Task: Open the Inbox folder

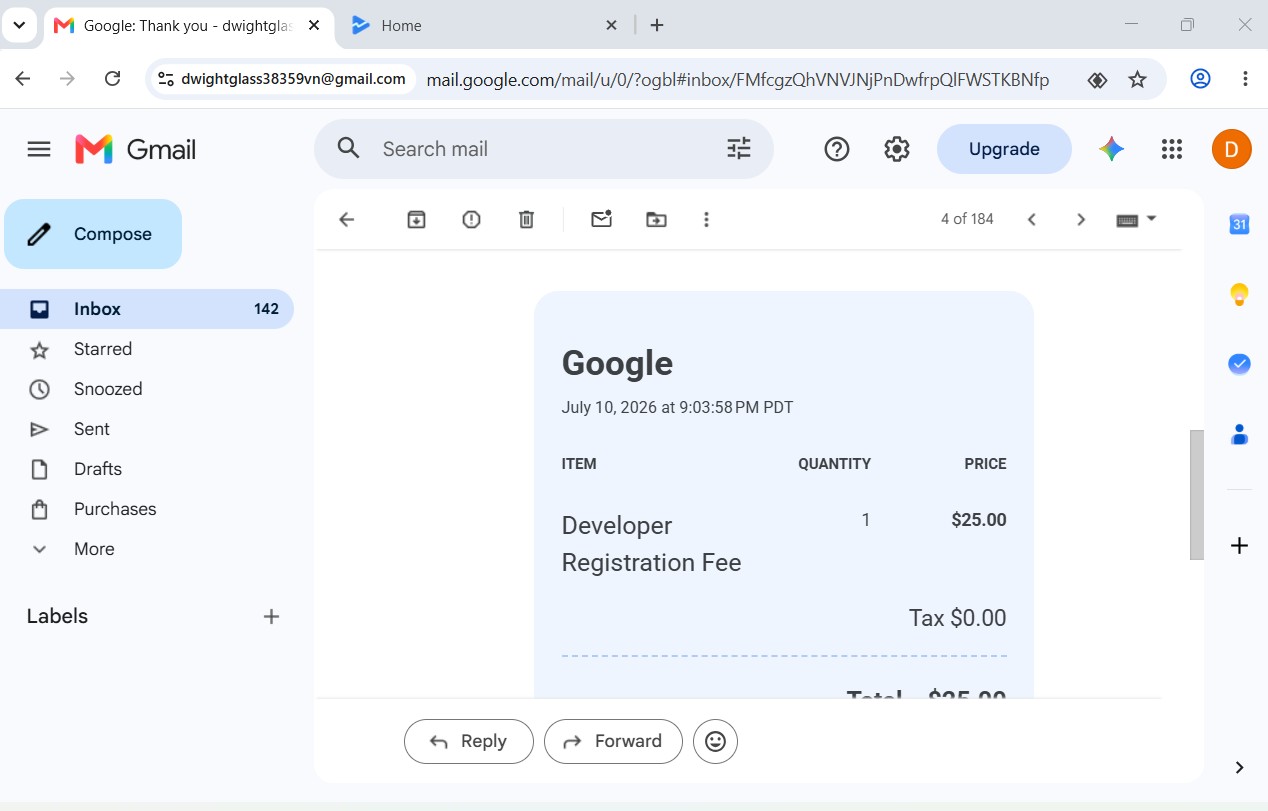Action: click(147, 309)
